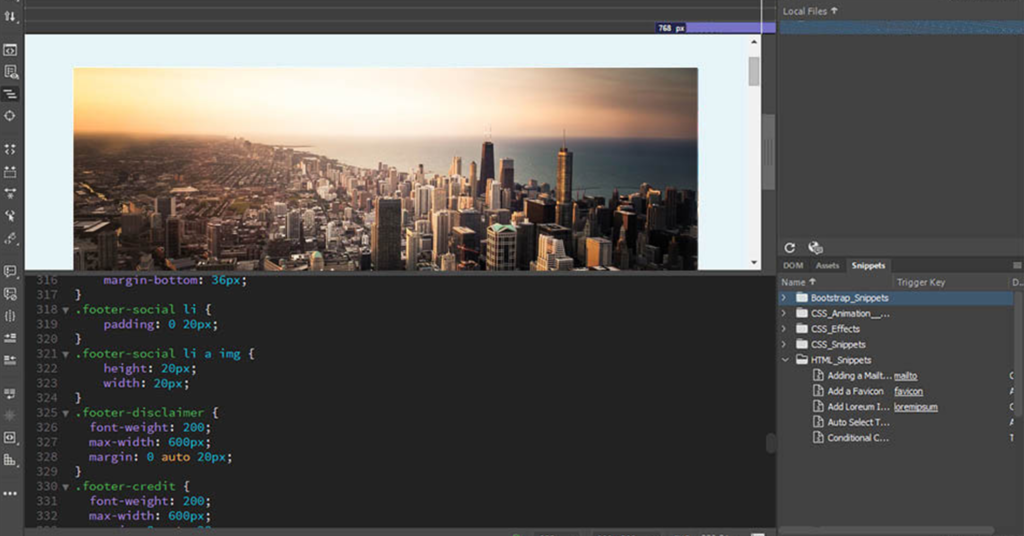
Task: Expand the CSS_Animation folder chevron
Action: (x=784, y=313)
